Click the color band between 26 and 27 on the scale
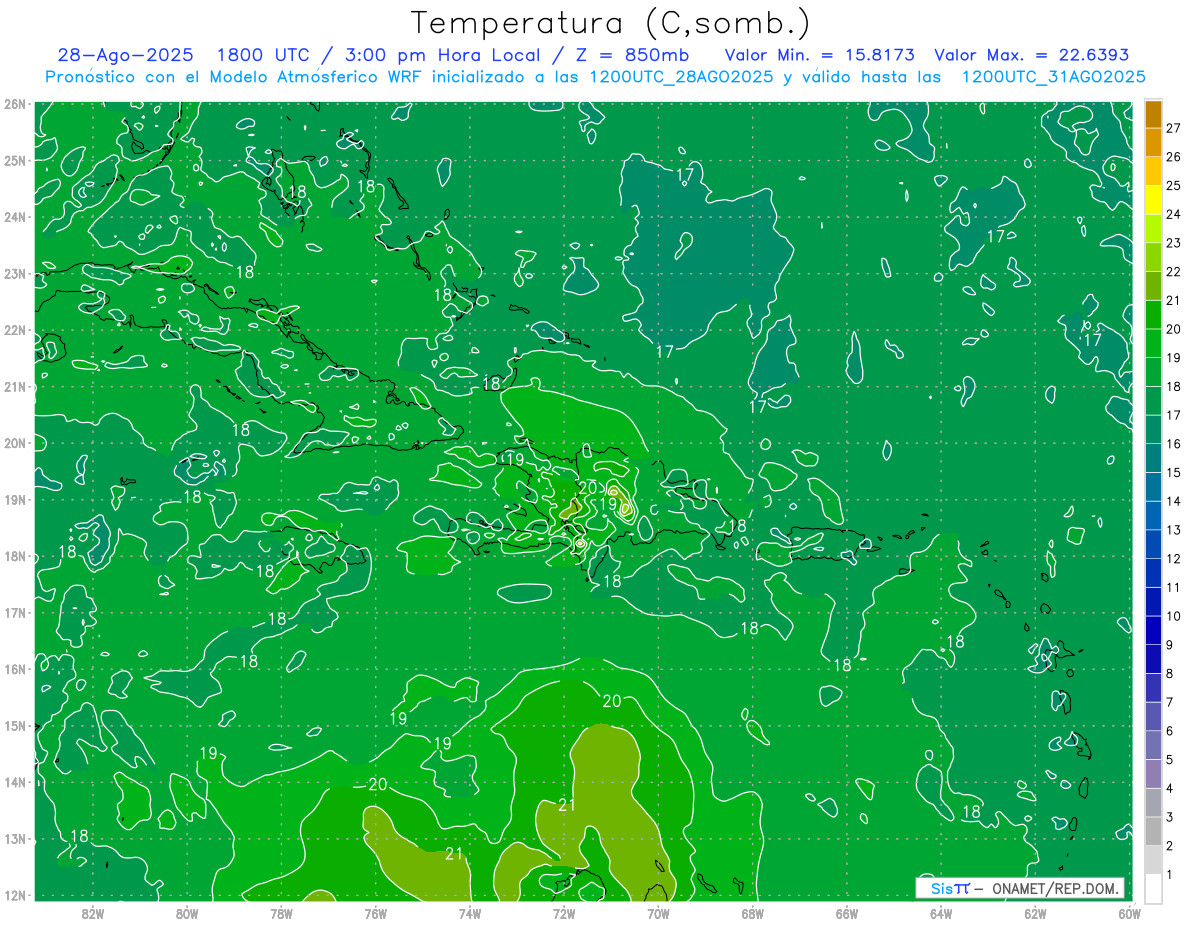Image resolution: width=1200 pixels, height=927 pixels. (1153, 143)
